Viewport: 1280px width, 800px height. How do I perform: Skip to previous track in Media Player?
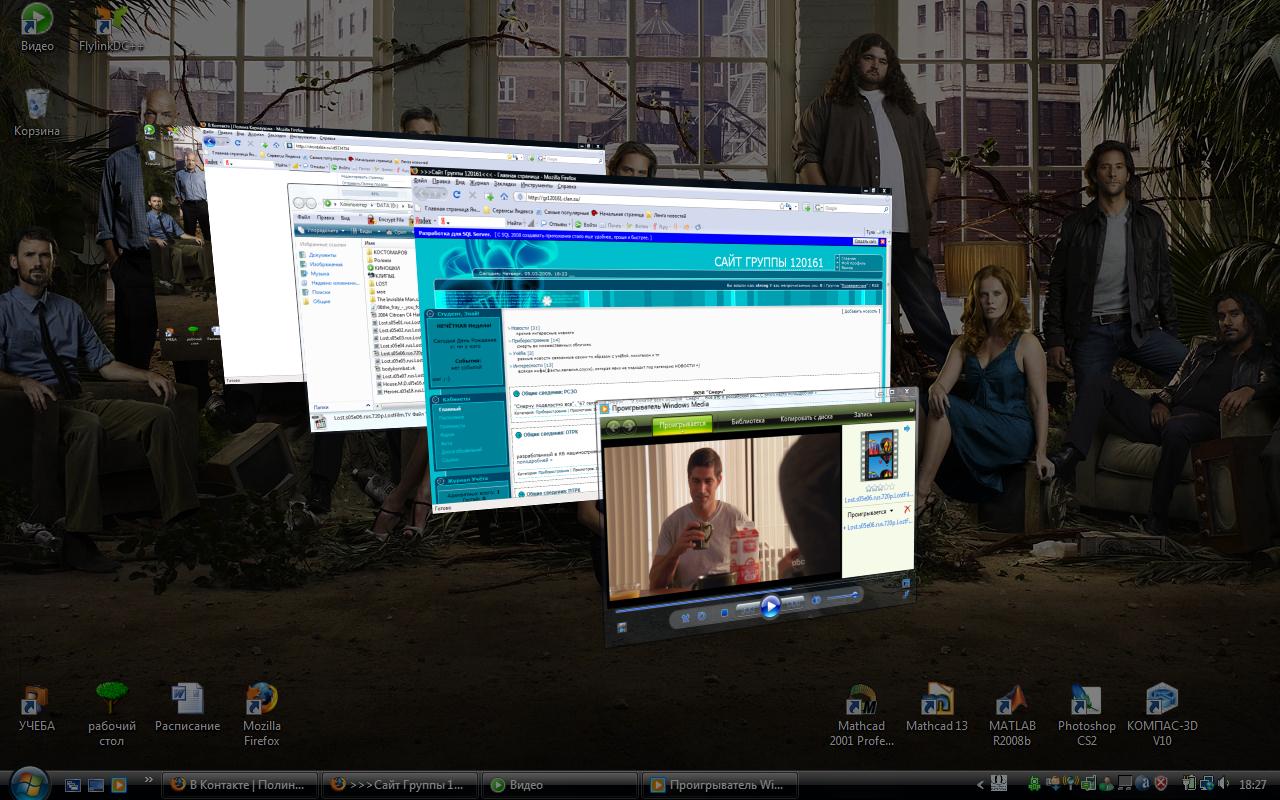[x=747, y=607]
